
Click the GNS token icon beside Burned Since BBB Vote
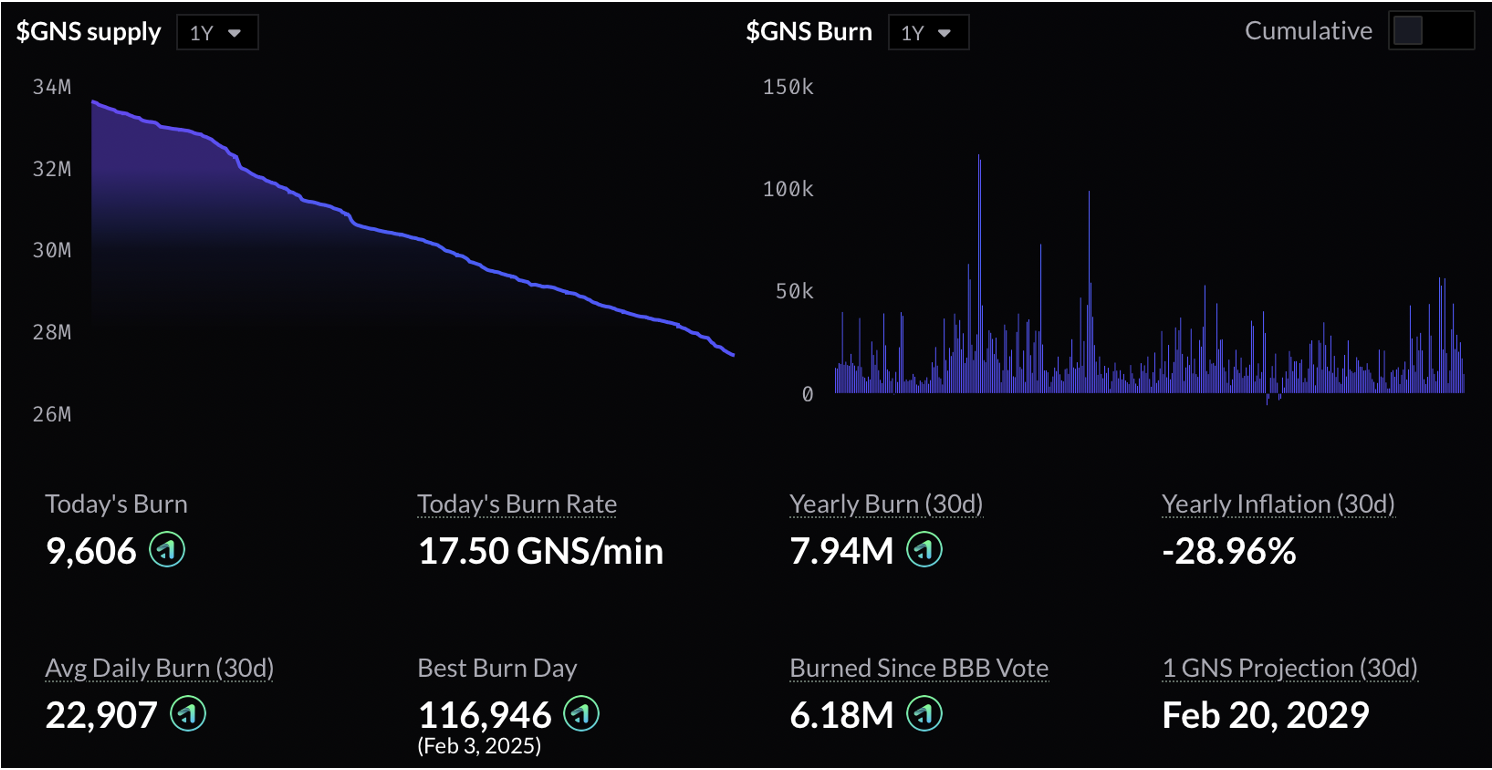(x=924, y=714)
